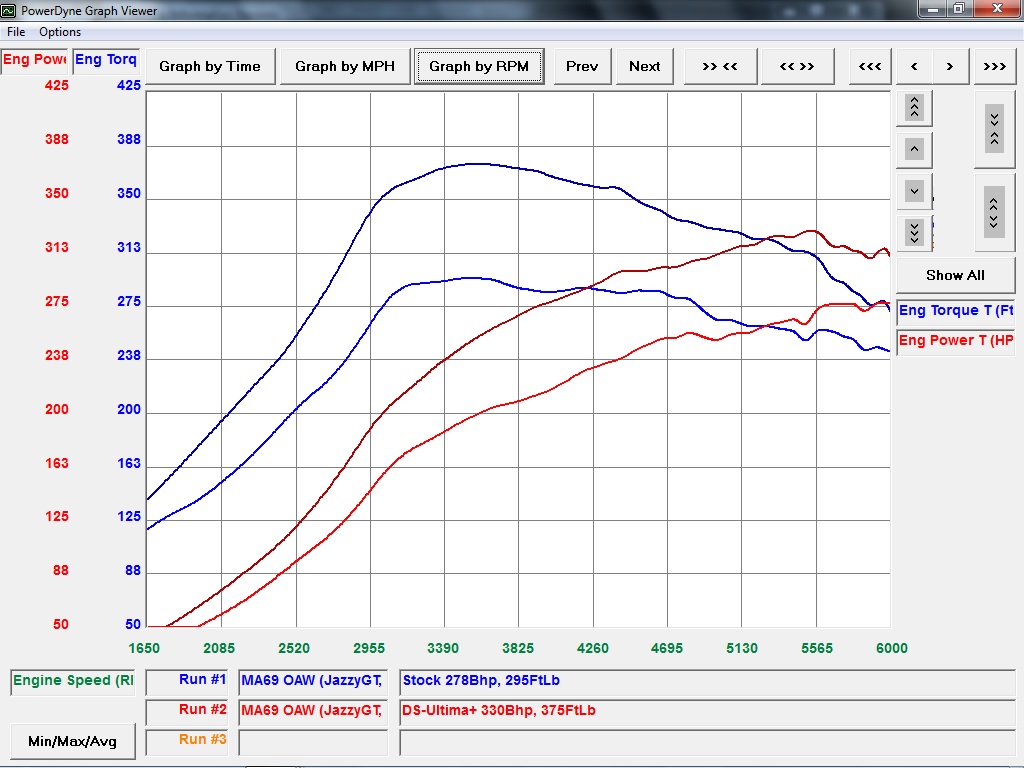Click the 1650 RPM axis label
Image resolution: width=1024 pixels, height=768 pixels.
click(x=144, y=648)
